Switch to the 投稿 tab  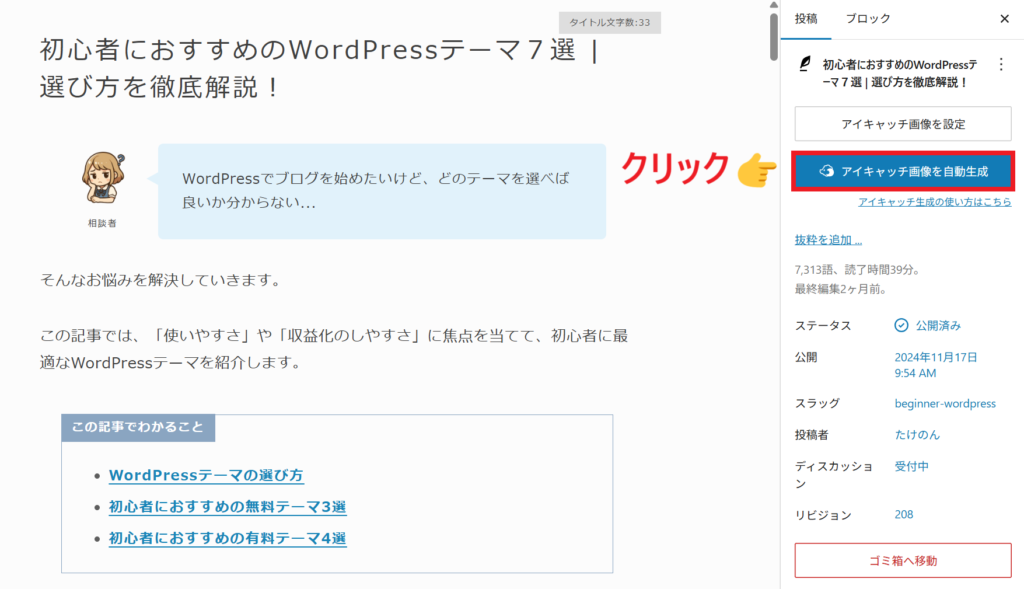[806, 19]
